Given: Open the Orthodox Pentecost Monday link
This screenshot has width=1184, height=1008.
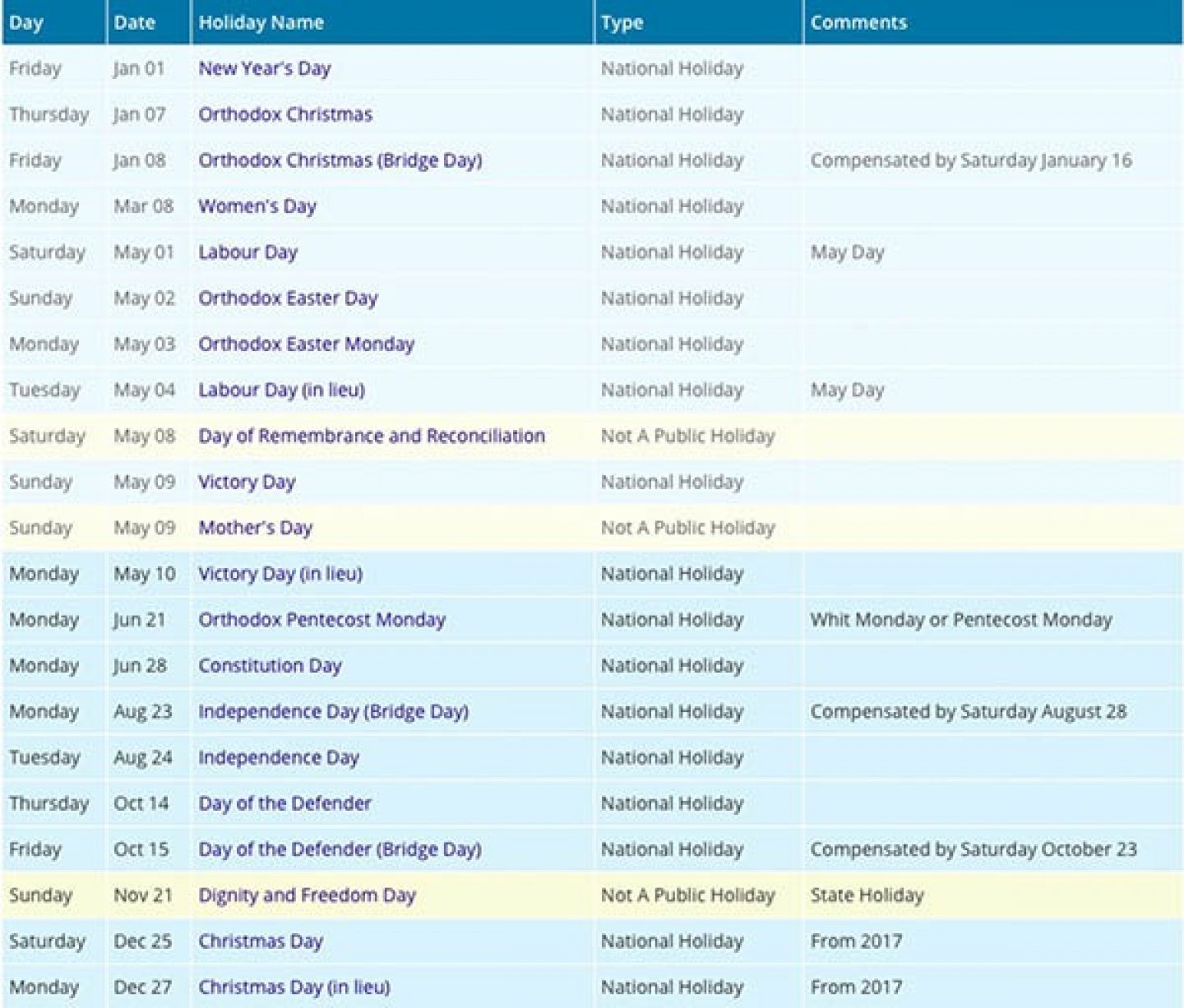Looking at the screenshot, I should (321, 620).
